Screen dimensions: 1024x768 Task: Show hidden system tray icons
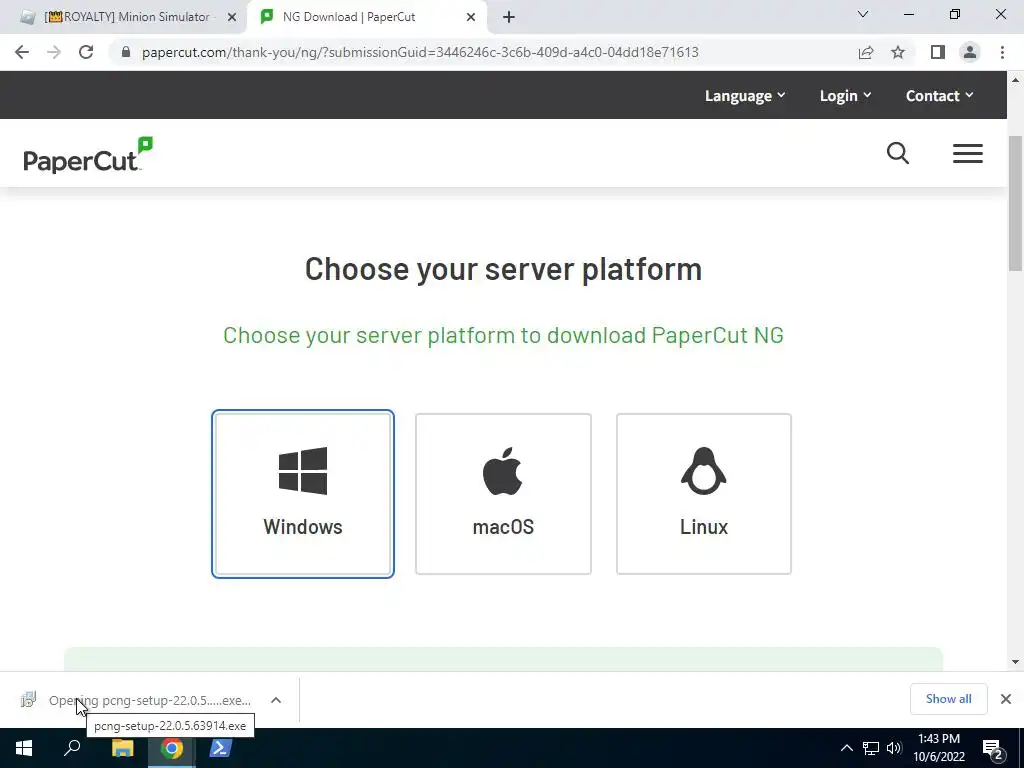click(x=846, y=748)
